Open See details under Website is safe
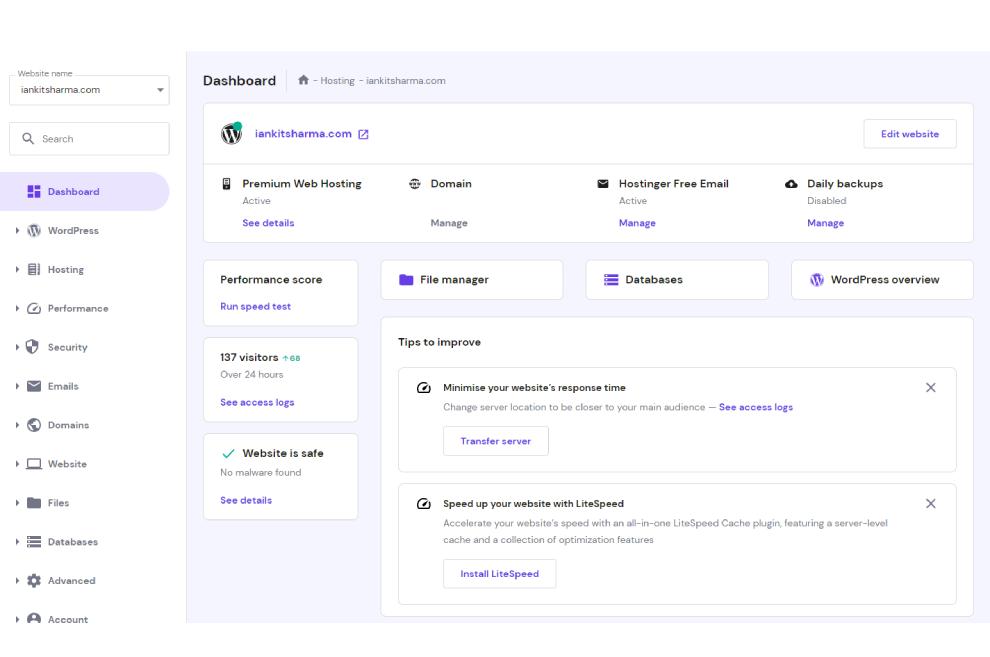The height and width of the screenshot is (657, 990). pyautogui.click(x=246, y=500)
